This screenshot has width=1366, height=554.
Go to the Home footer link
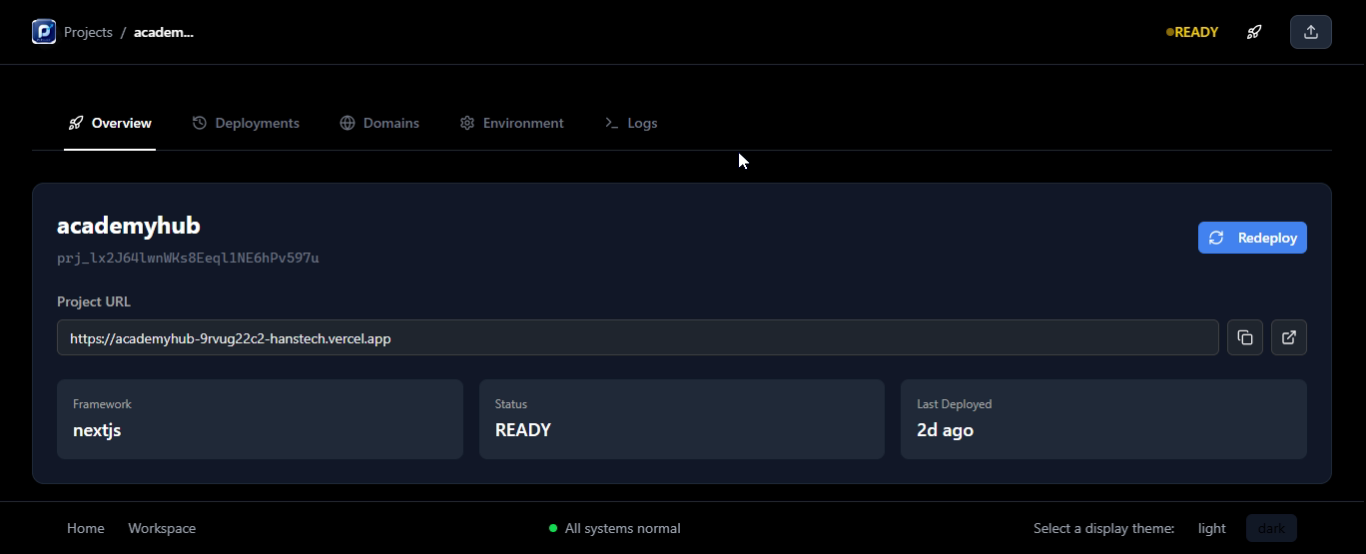pyautogui.click(x=85, y=528)
